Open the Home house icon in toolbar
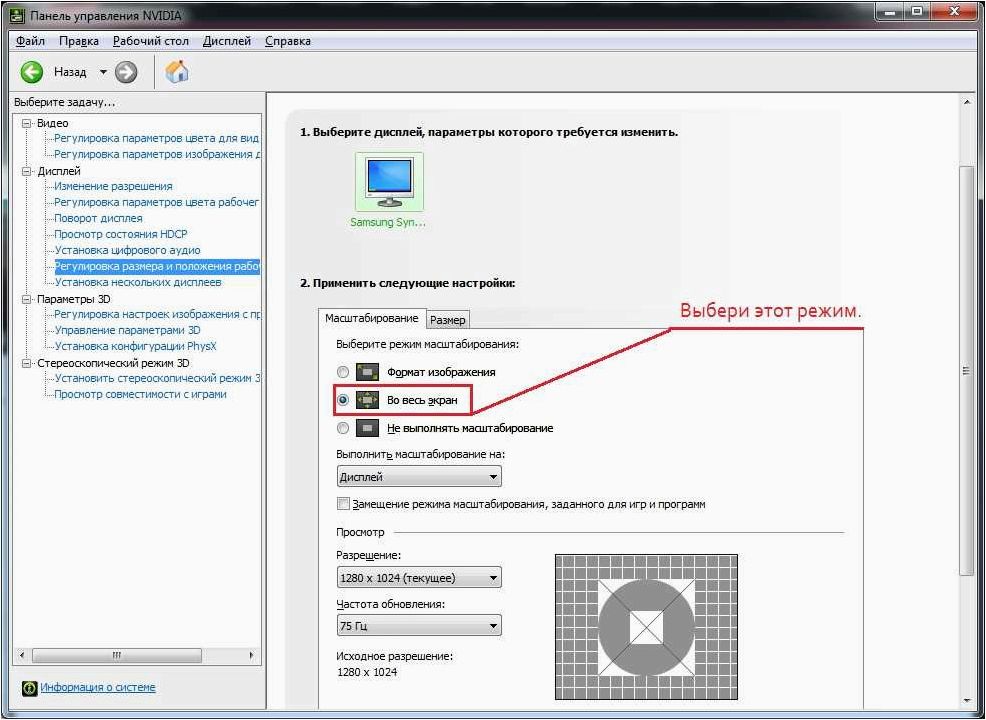 [x=177, y=72]
